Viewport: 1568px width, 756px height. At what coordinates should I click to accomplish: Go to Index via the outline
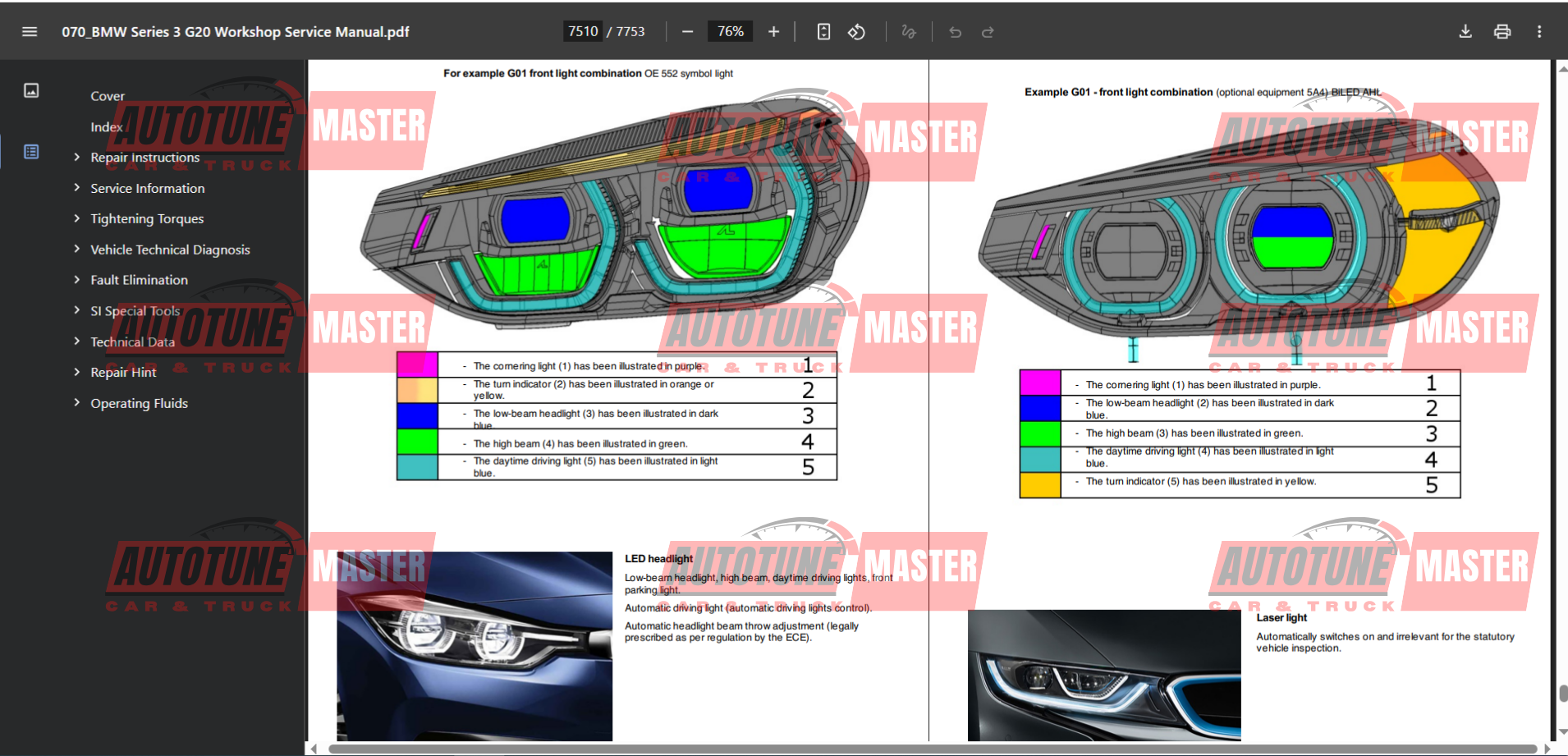point(106,127)
